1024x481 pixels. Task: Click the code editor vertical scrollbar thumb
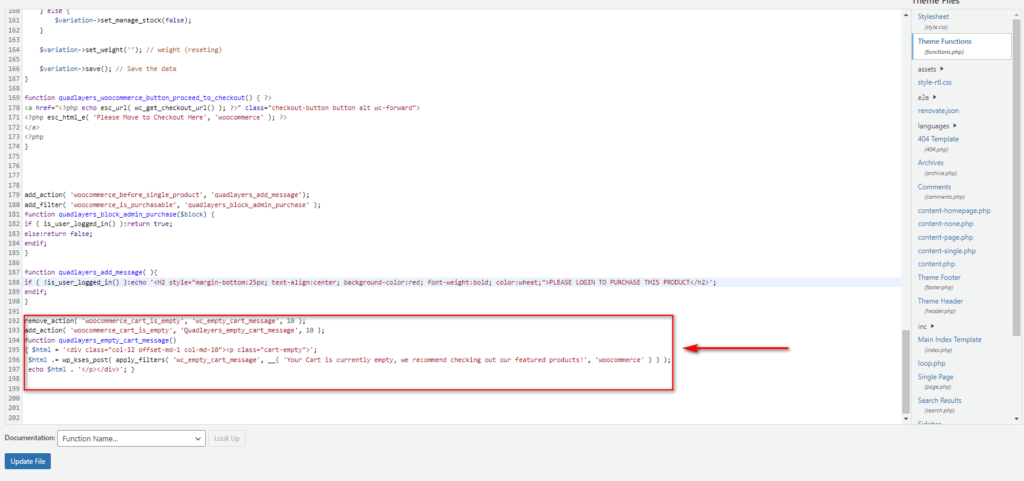click(x=905, y=371)
